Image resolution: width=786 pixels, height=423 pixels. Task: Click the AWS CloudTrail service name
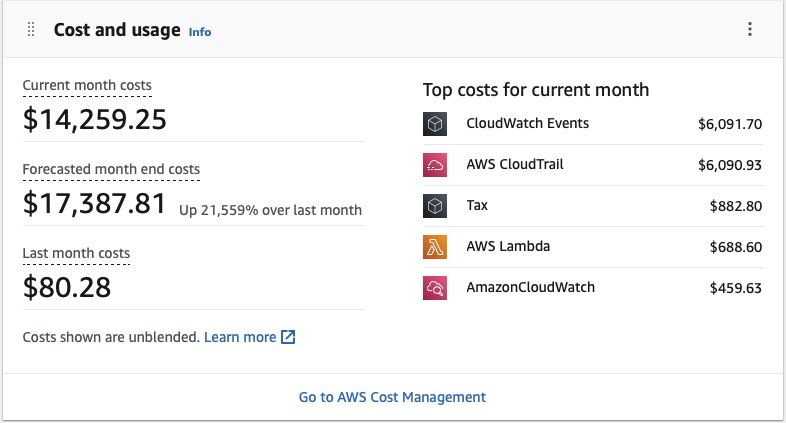click(x=515, y=164)
